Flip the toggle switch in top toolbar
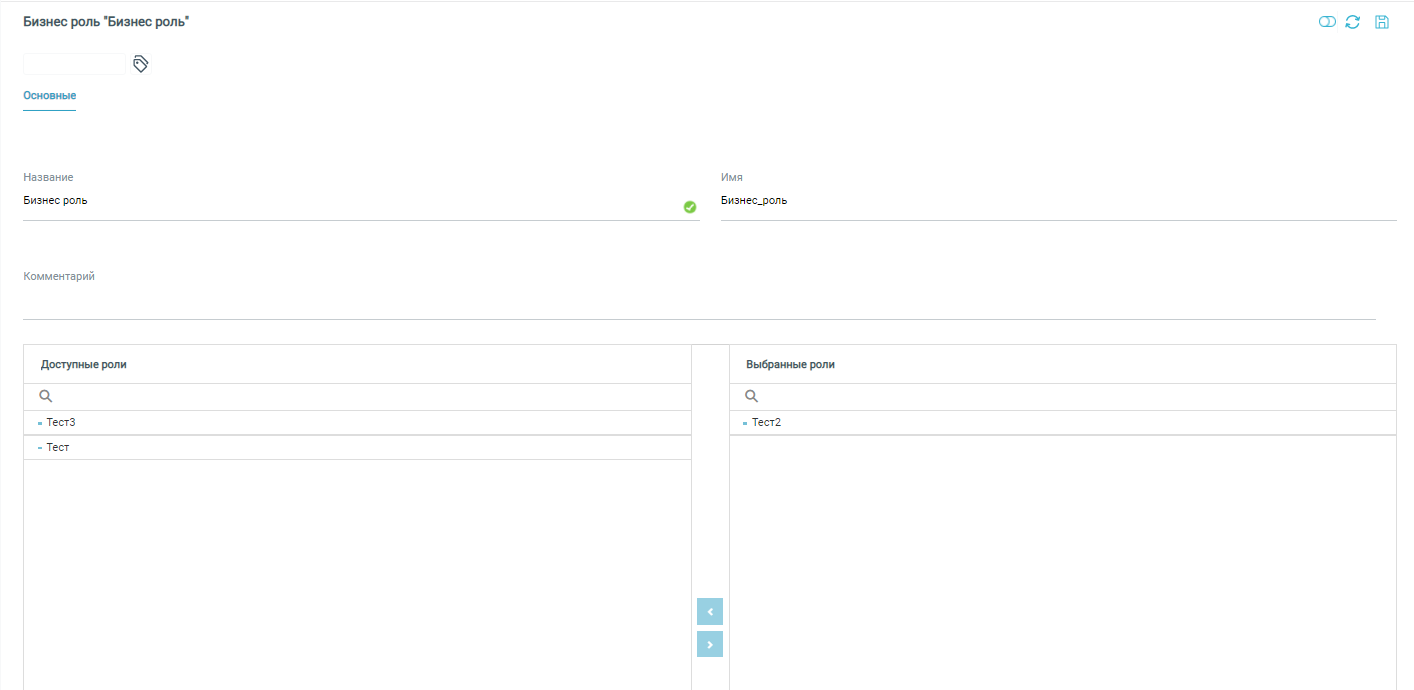1414x690 pixels. coord(1327,22)
